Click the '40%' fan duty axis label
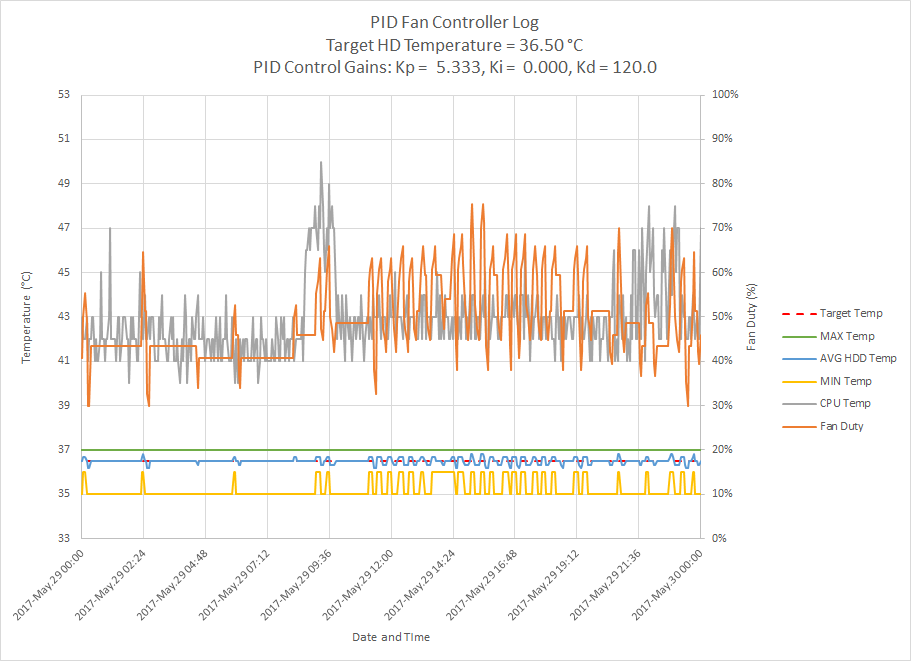The image size is (911, 661). pos(722,360)
